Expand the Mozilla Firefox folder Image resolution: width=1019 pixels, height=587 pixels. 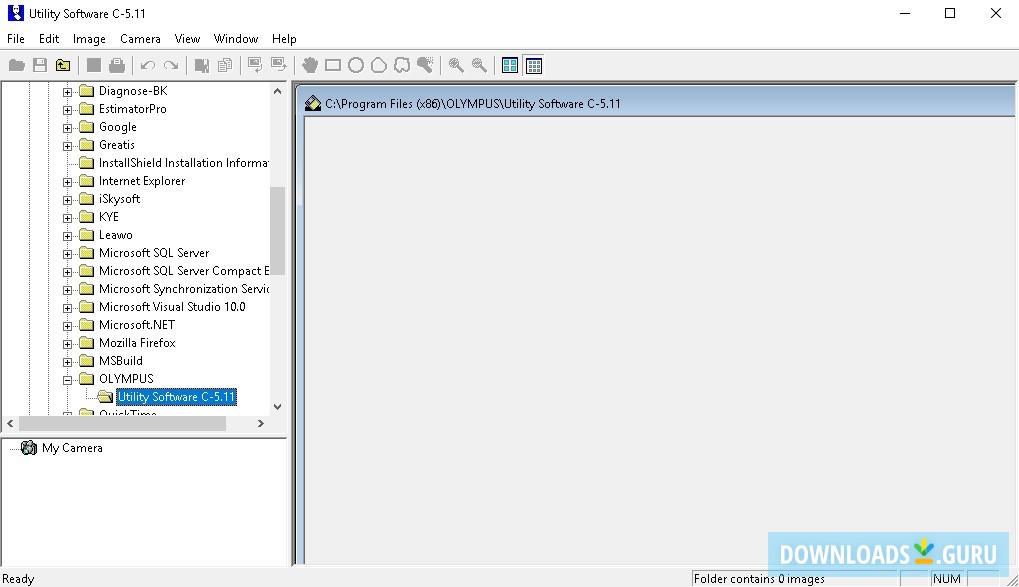pyautogui.click(x=65, y=342)
